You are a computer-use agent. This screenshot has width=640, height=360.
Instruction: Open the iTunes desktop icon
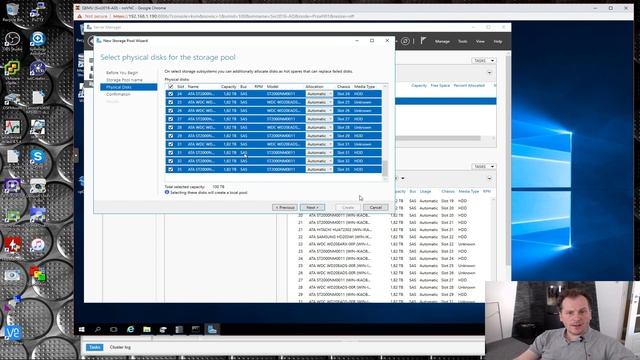click(x=38, y=246)
